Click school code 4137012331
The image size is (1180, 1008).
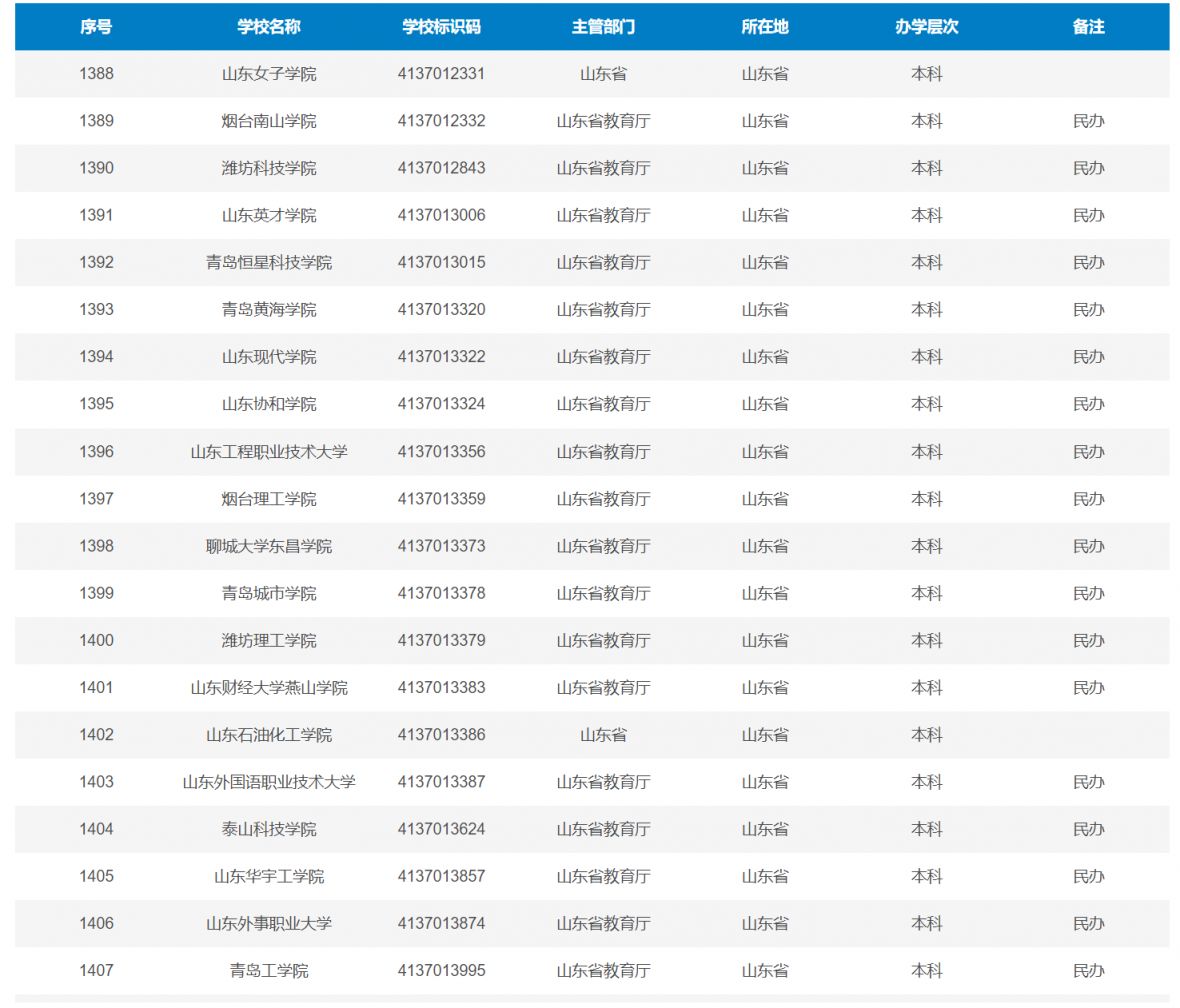tap(442, 74)
